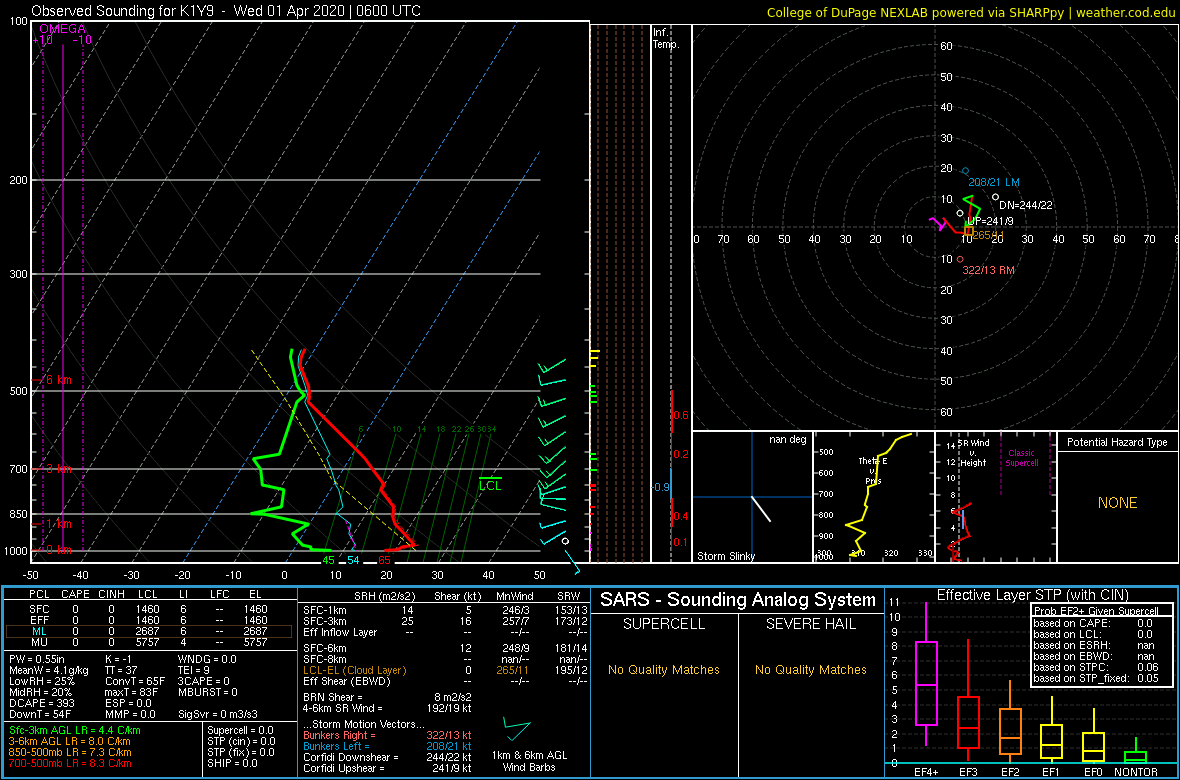
Task: Click '850-500mb LR = 7.3 C/km'
Action: tap(70, 751)
